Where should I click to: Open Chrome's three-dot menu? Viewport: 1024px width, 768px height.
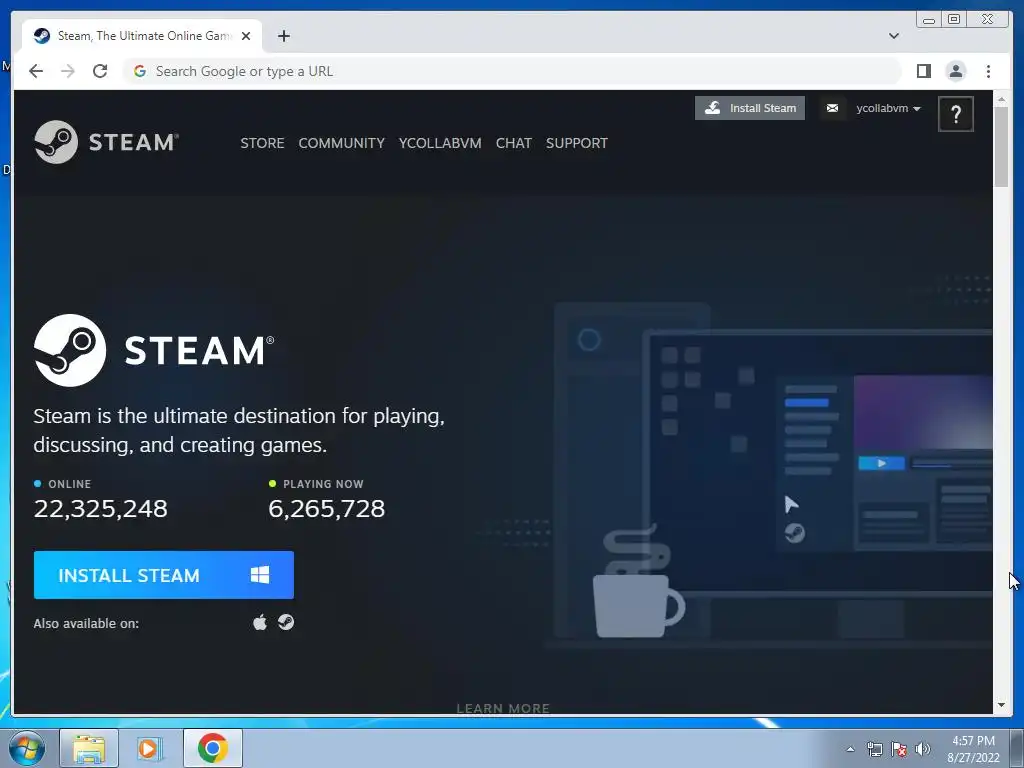[x=988, y=71]
